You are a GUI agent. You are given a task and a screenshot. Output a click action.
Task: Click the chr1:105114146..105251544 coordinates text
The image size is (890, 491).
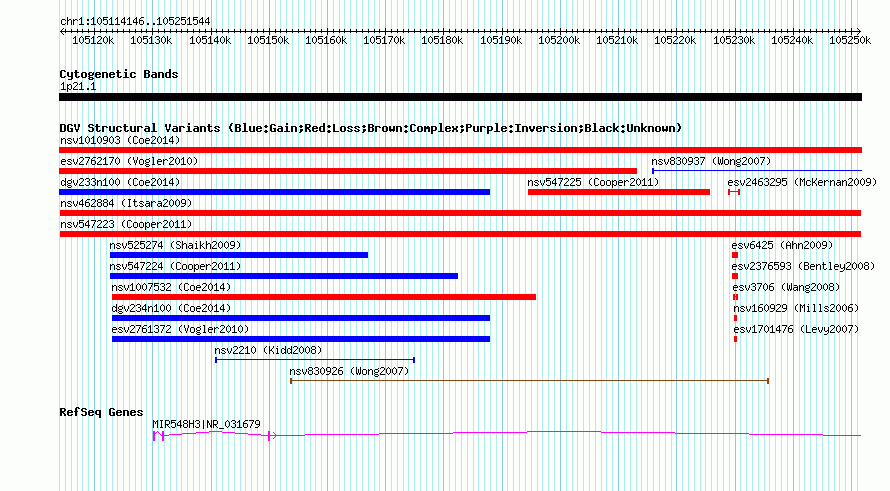coord(135,21)
